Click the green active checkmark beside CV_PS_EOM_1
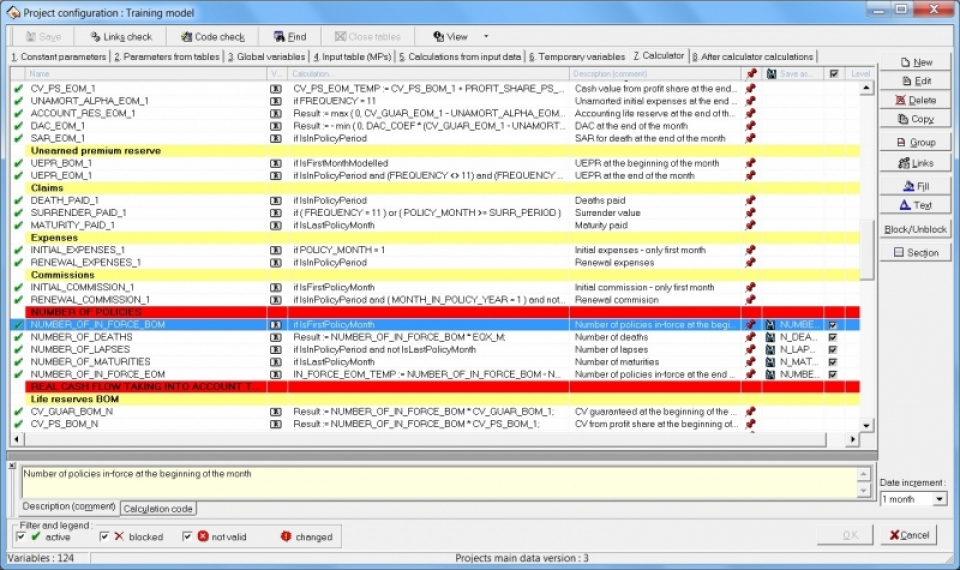 tap(18, 89)
